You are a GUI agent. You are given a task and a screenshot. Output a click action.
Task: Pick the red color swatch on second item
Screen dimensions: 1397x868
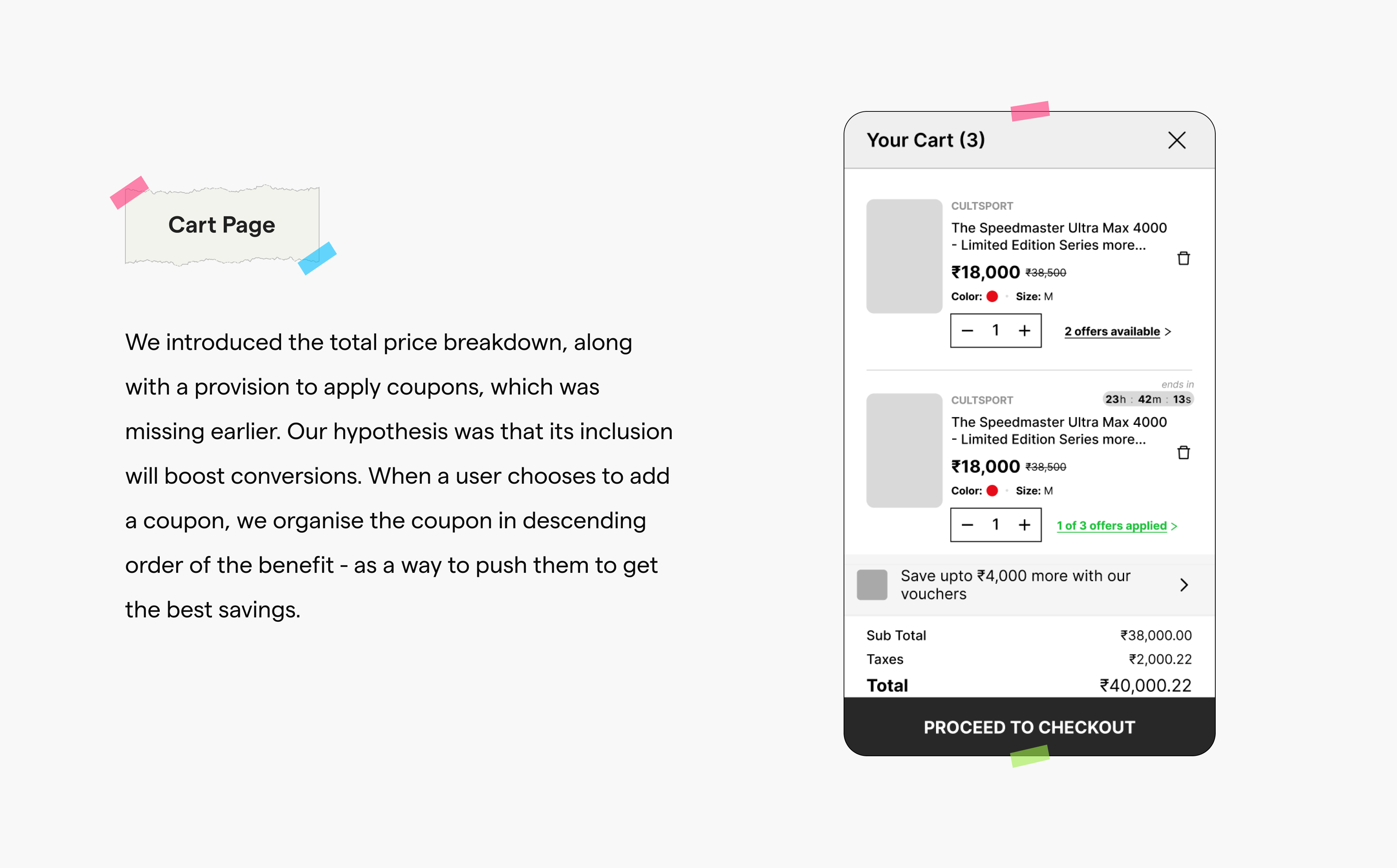[992, 491]
